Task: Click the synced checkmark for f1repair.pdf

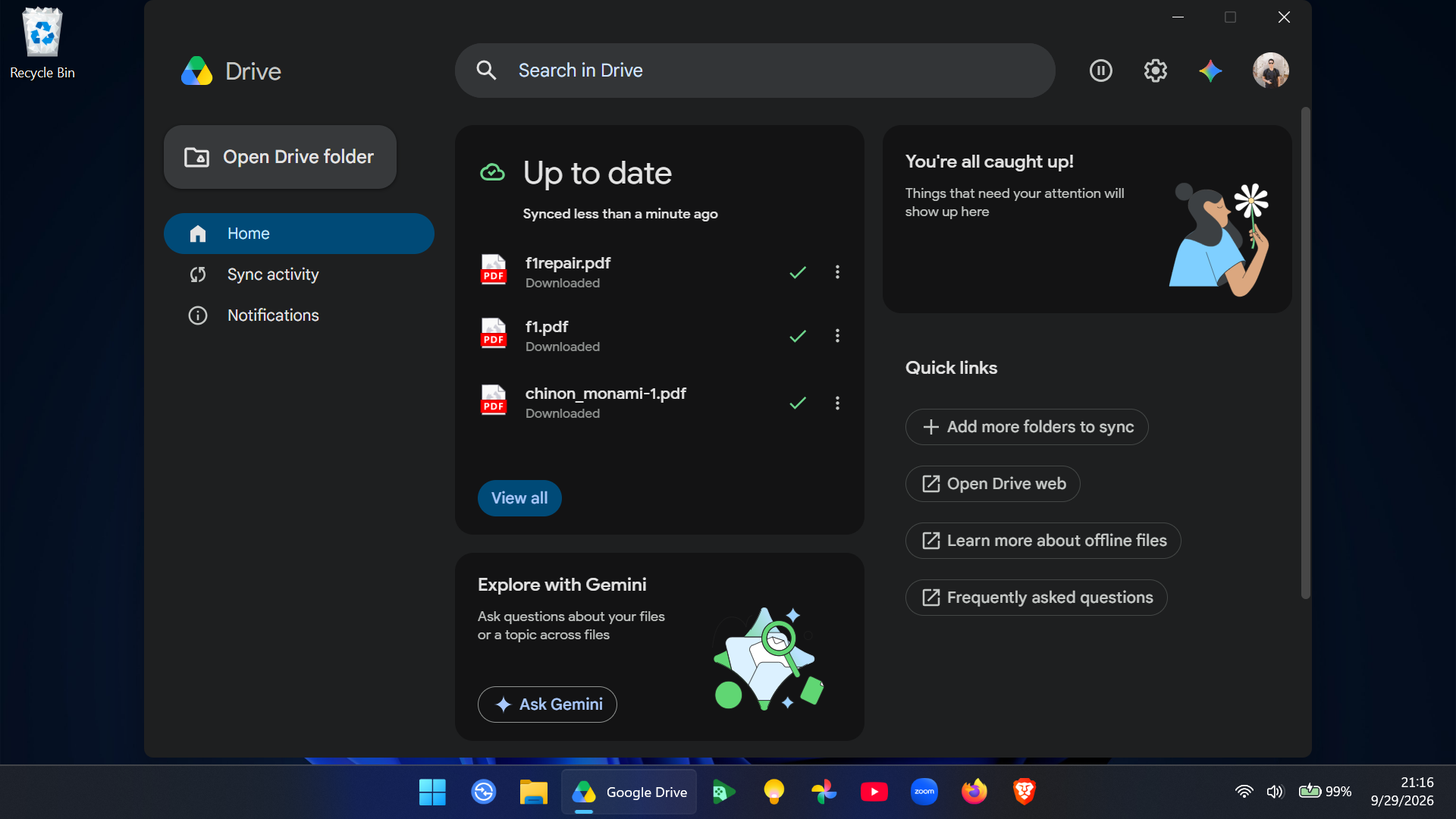Action: click(798, 272)
